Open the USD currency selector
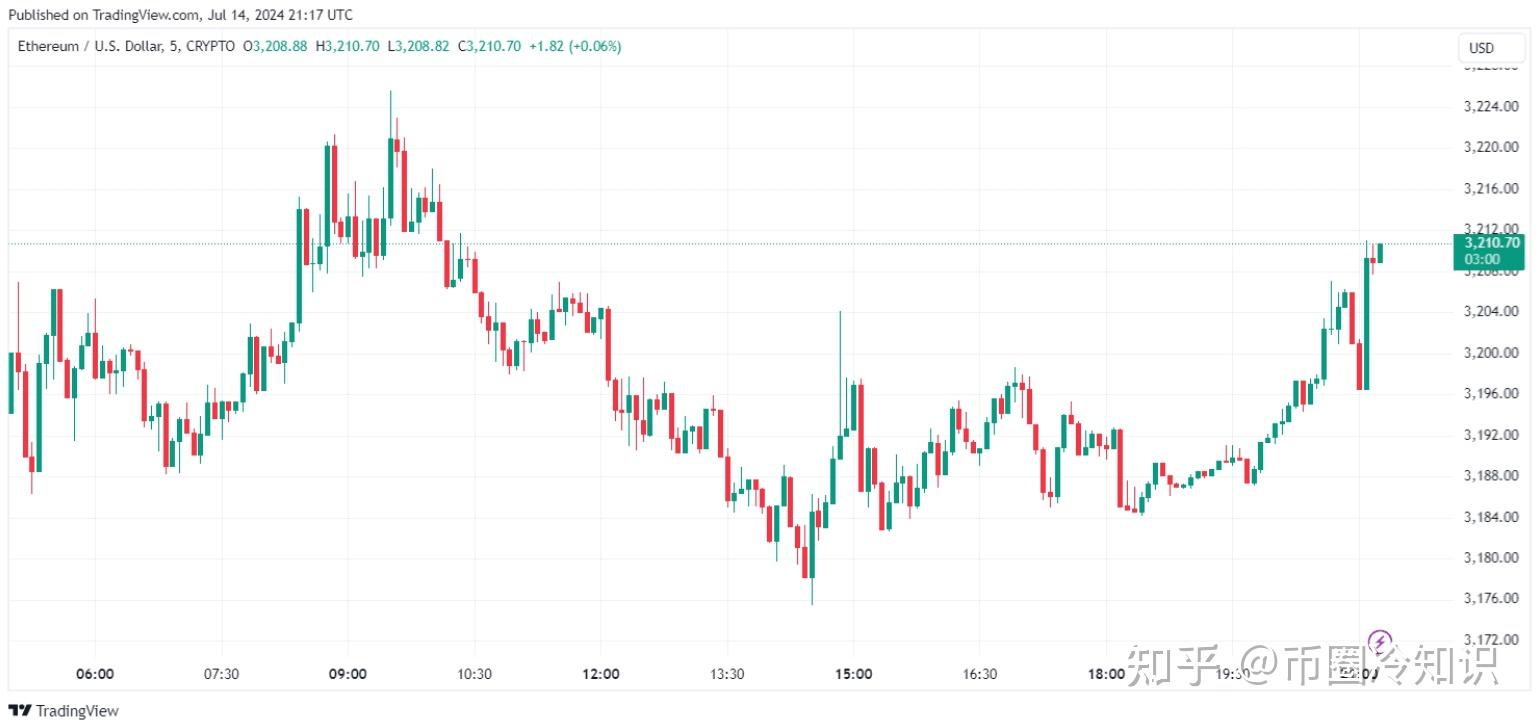Image resolution: width=1539 pixels, height=728 pixels. [x=1481, y=48]
